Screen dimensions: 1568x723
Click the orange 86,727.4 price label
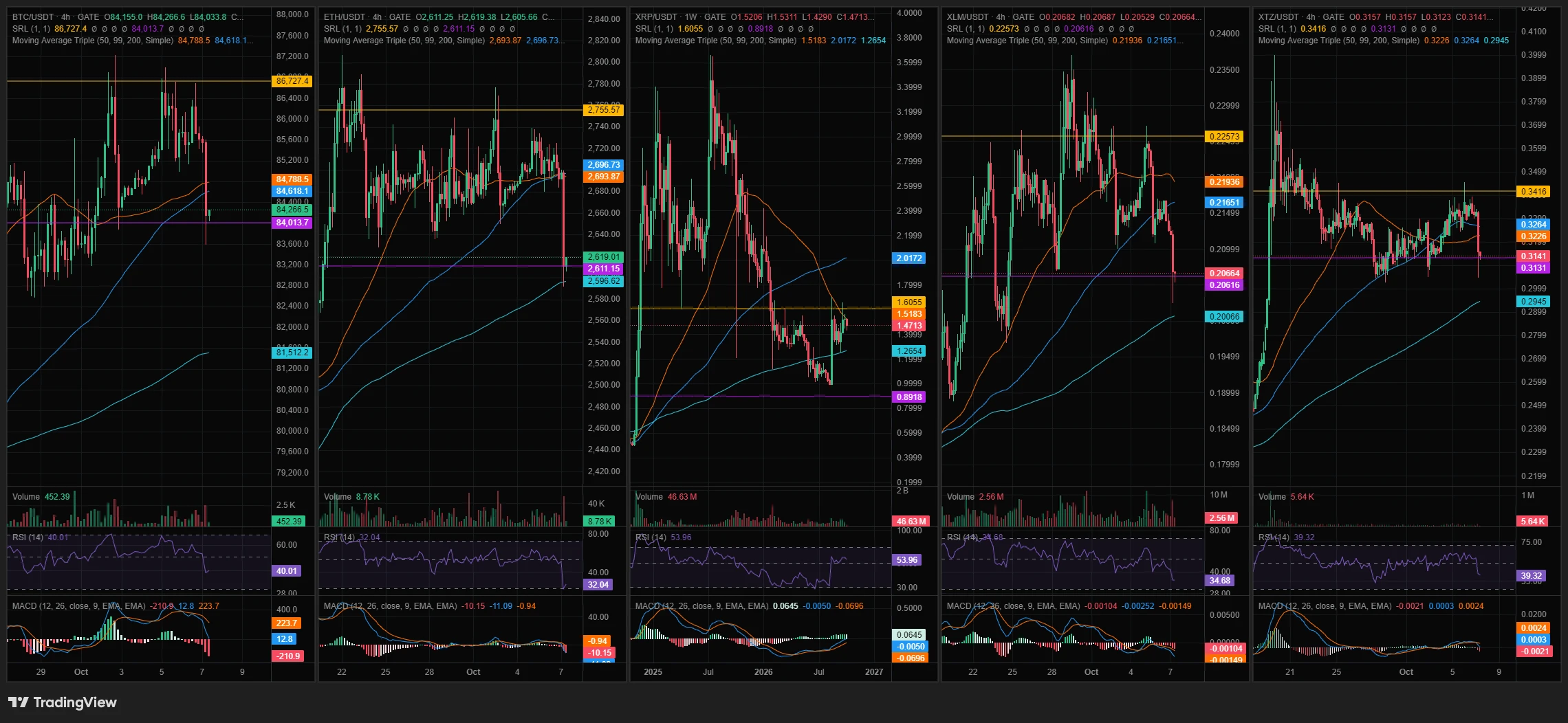tap(292, 81)
